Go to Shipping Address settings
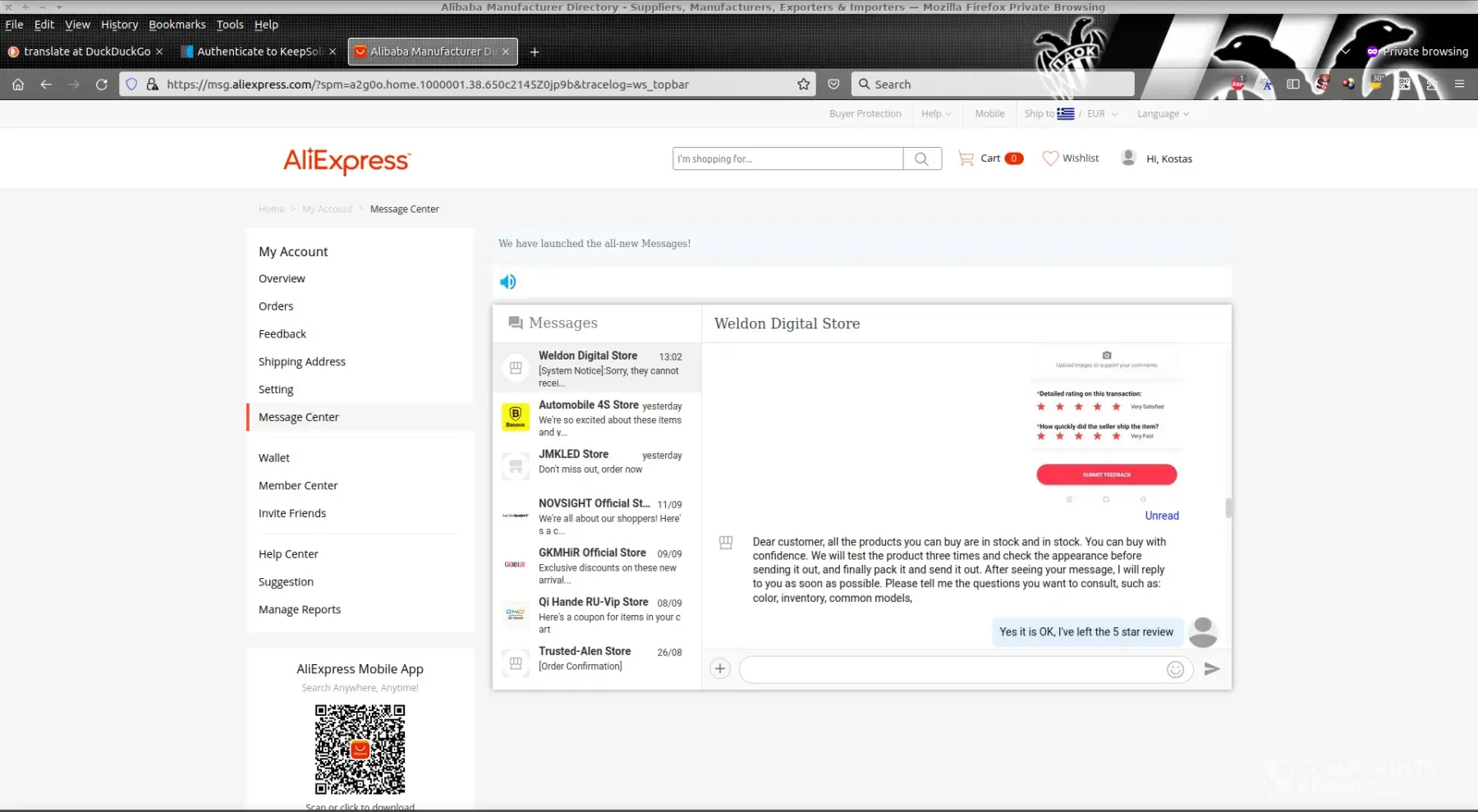This screenshot has width=1478, height=812. pos(301,362)
